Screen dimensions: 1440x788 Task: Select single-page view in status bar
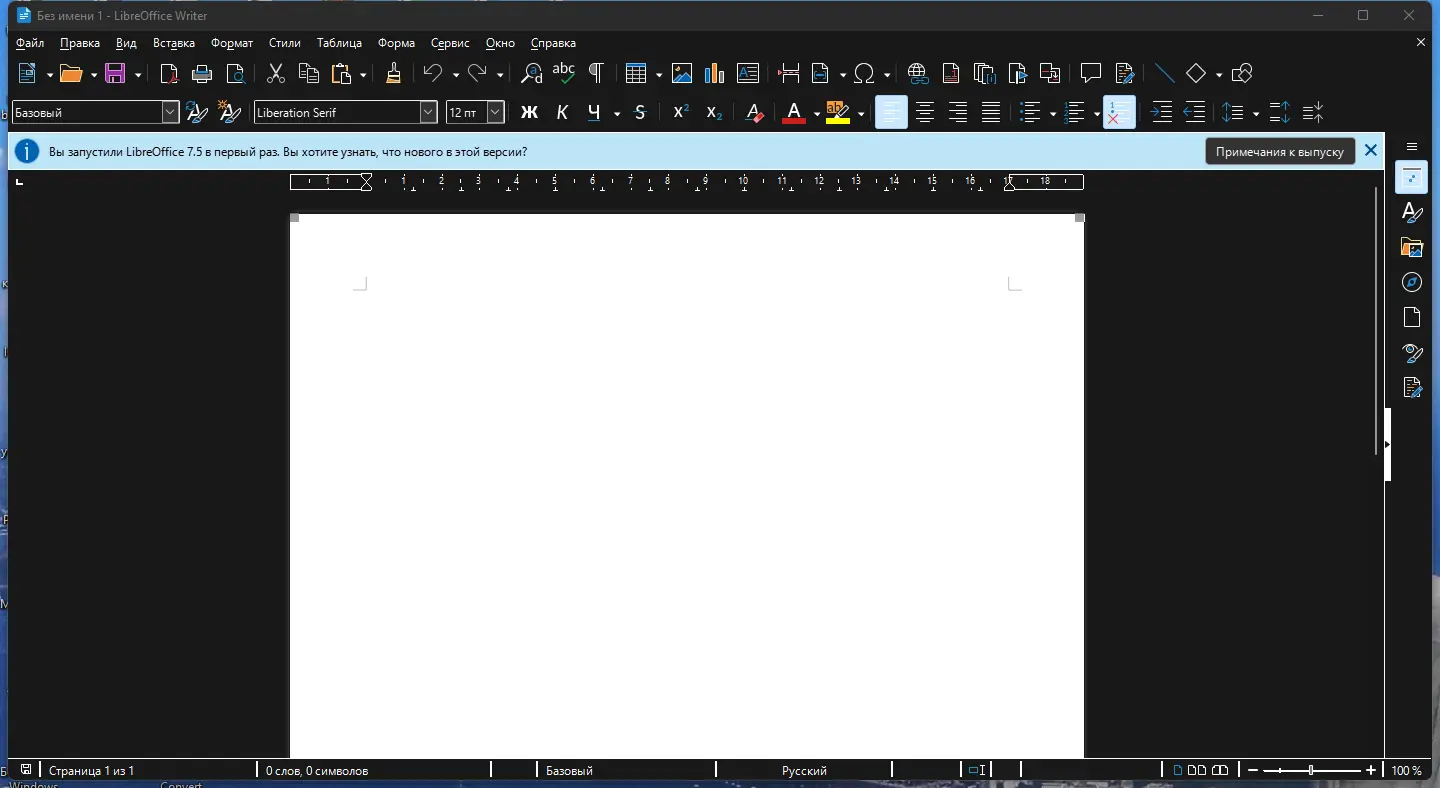tap(1178, 770)
